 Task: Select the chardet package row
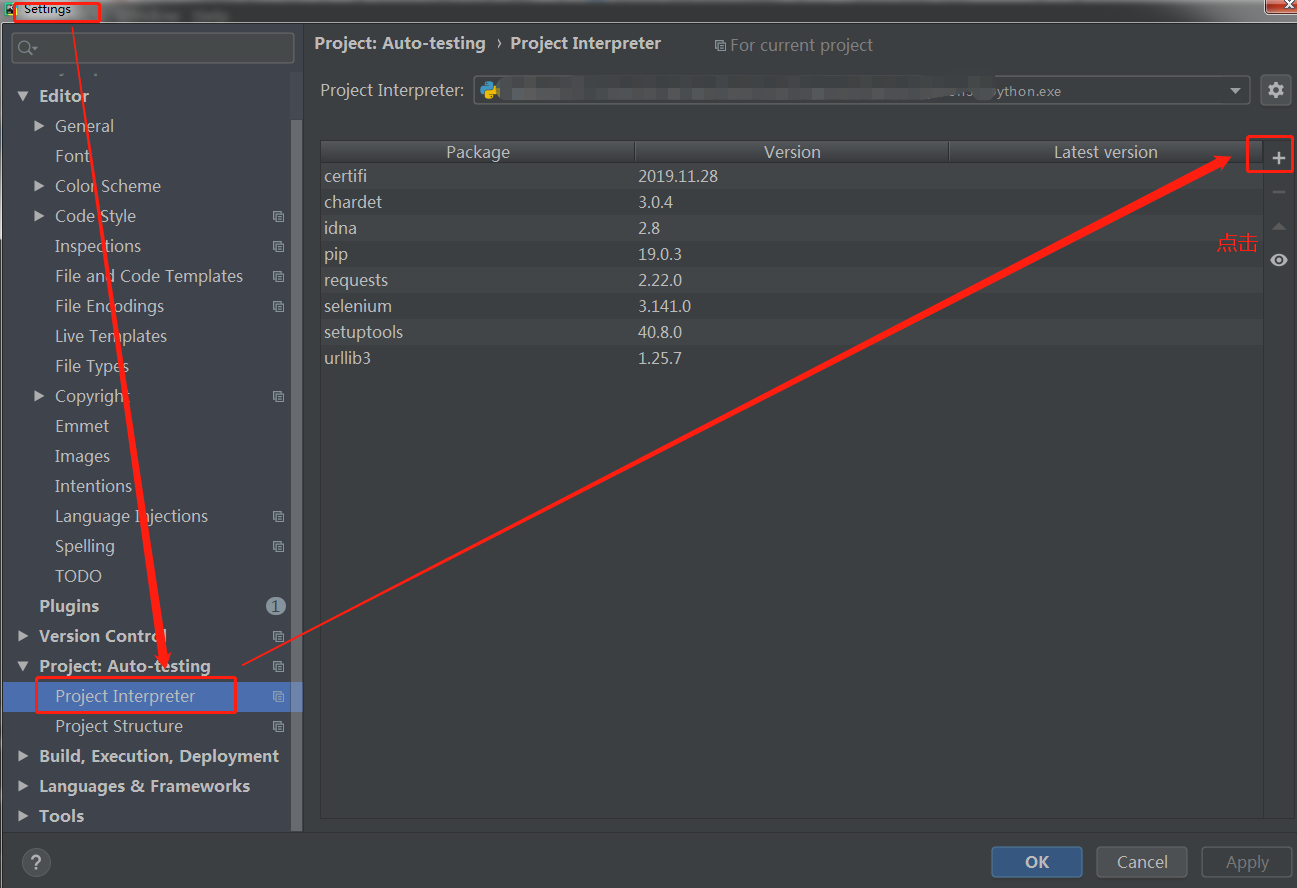click(791, 202)
